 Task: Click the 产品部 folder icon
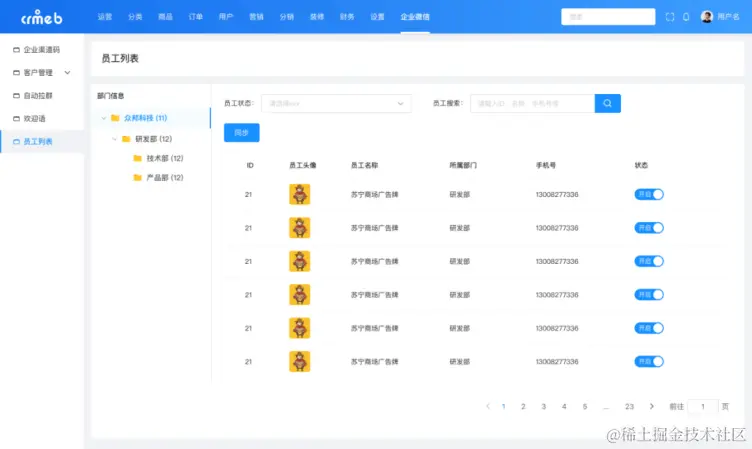pyautogui.click(x=138, y=177)
